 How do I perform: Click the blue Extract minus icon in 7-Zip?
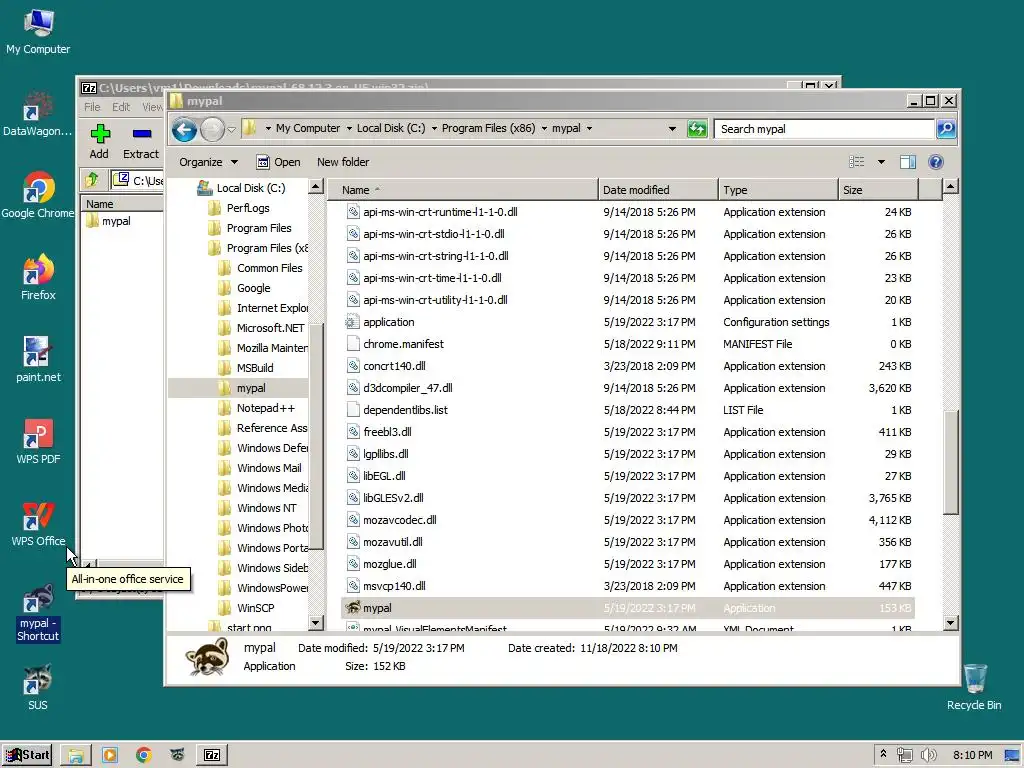pos(142,134)
